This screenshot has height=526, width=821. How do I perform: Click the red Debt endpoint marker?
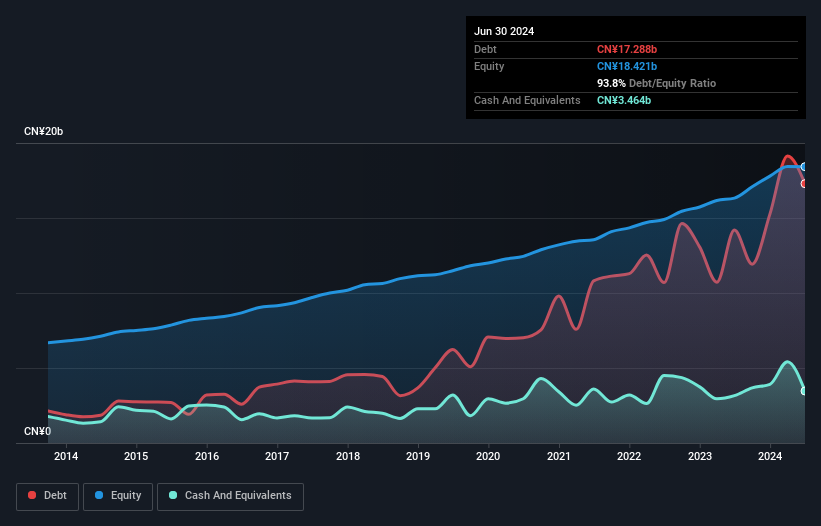pos(804,184)
